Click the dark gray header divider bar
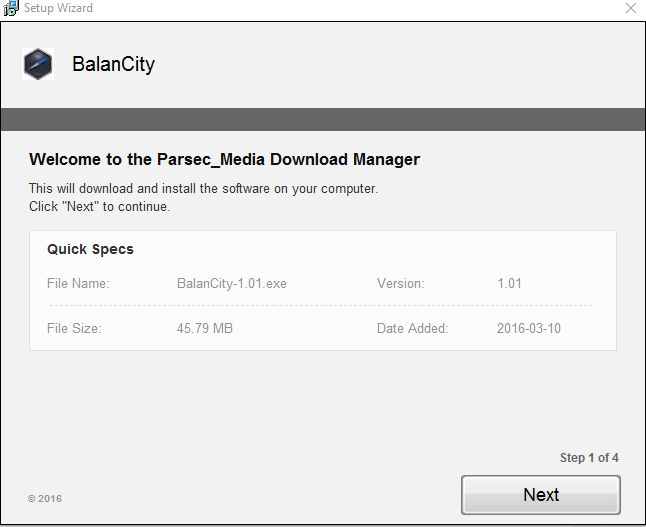Image resolution: width=646 pixels, height=527 pixels. 323,119
